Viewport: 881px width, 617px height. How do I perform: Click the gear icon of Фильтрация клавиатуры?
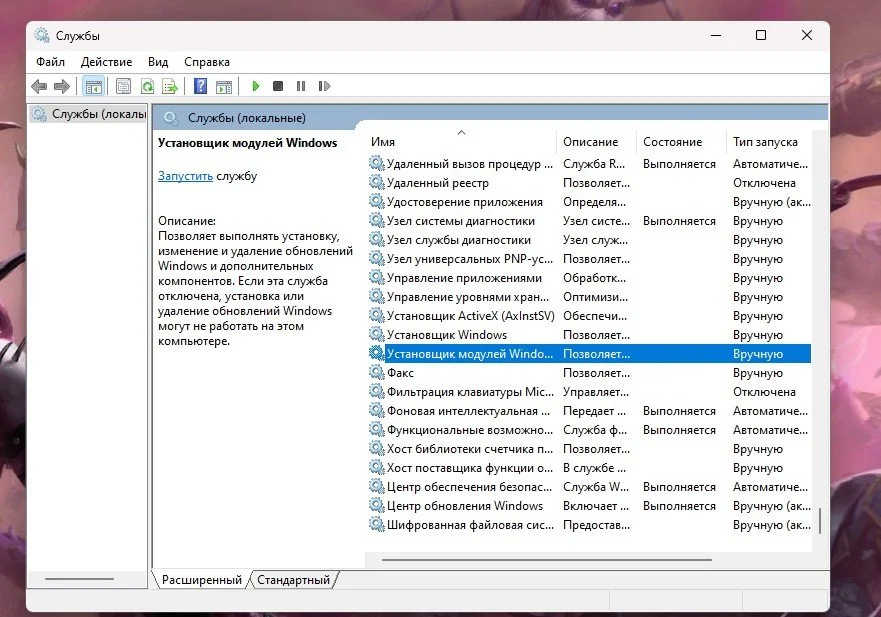point(376,391)
